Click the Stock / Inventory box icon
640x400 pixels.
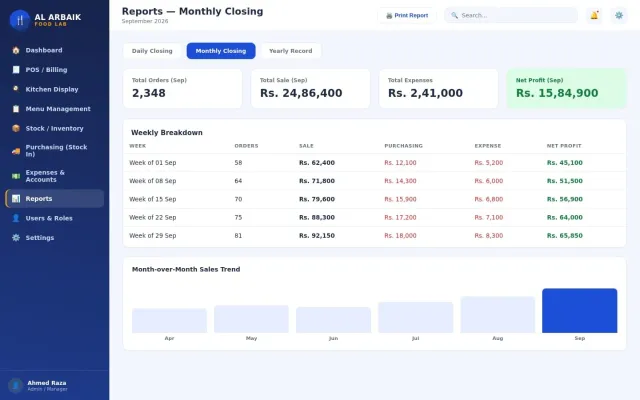(x=16, y=128)
